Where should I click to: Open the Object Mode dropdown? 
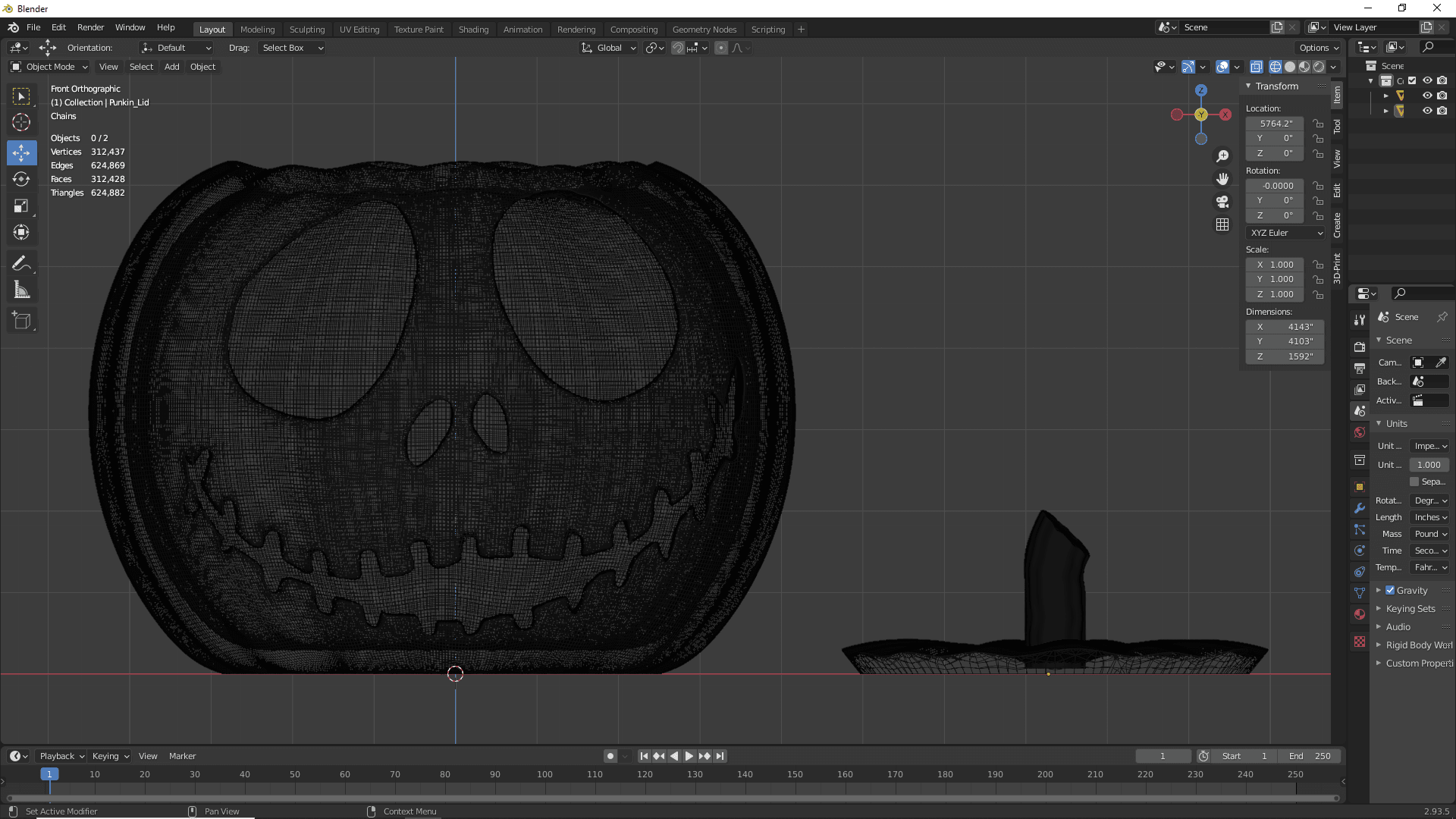(49, 67)
